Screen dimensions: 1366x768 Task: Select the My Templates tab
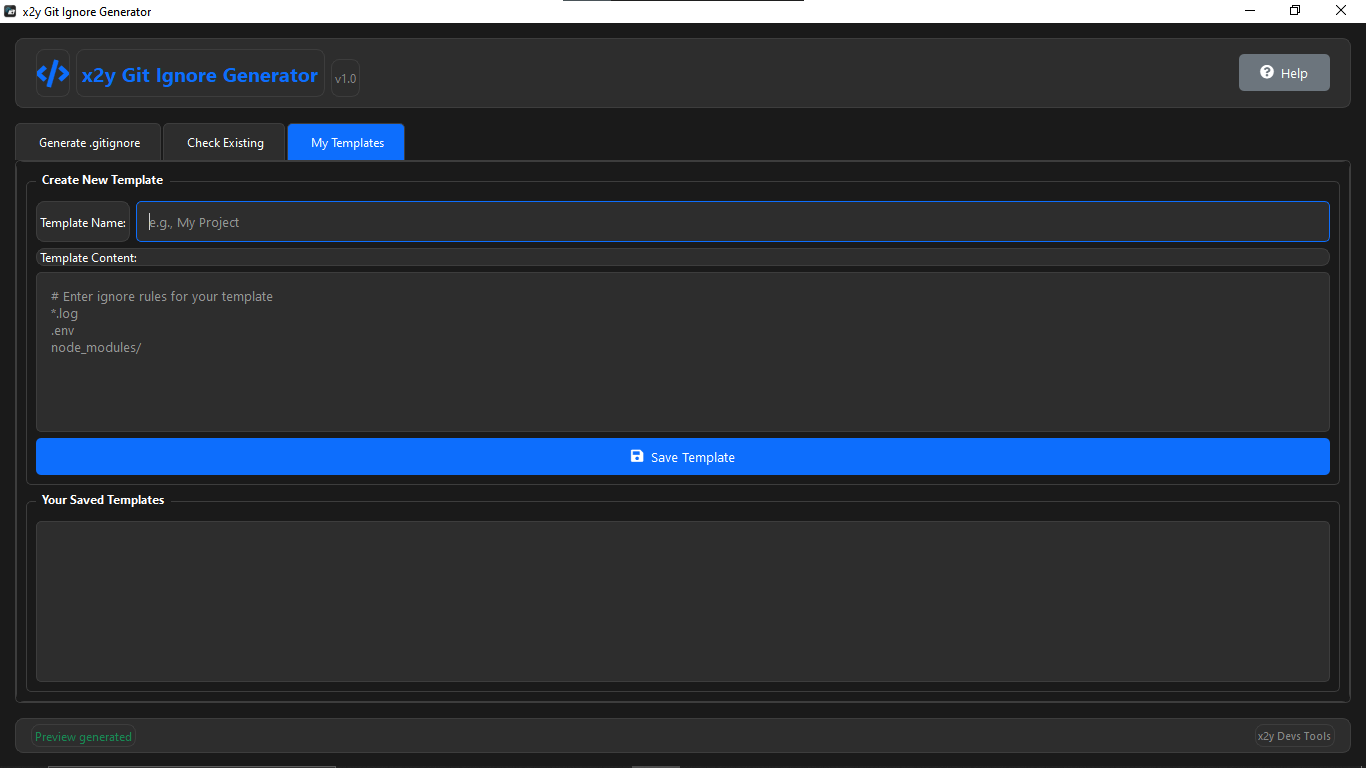(345, 142)
